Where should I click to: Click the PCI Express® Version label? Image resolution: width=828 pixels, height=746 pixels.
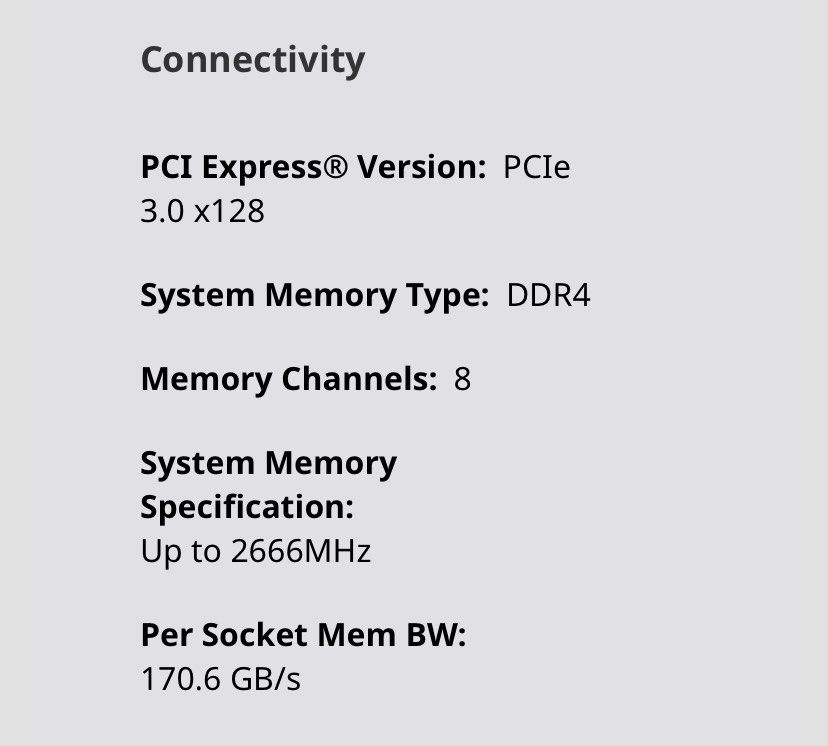tap(313, 167)
